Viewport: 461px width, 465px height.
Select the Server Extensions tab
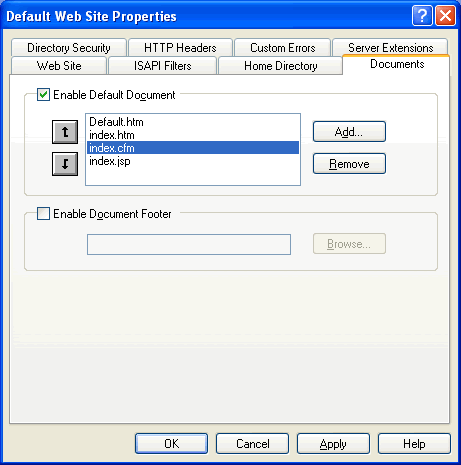(390, 48)
